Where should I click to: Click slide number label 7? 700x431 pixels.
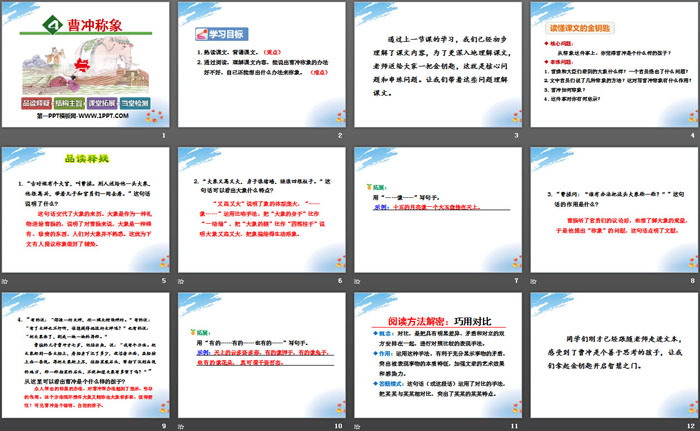point(516,280)
